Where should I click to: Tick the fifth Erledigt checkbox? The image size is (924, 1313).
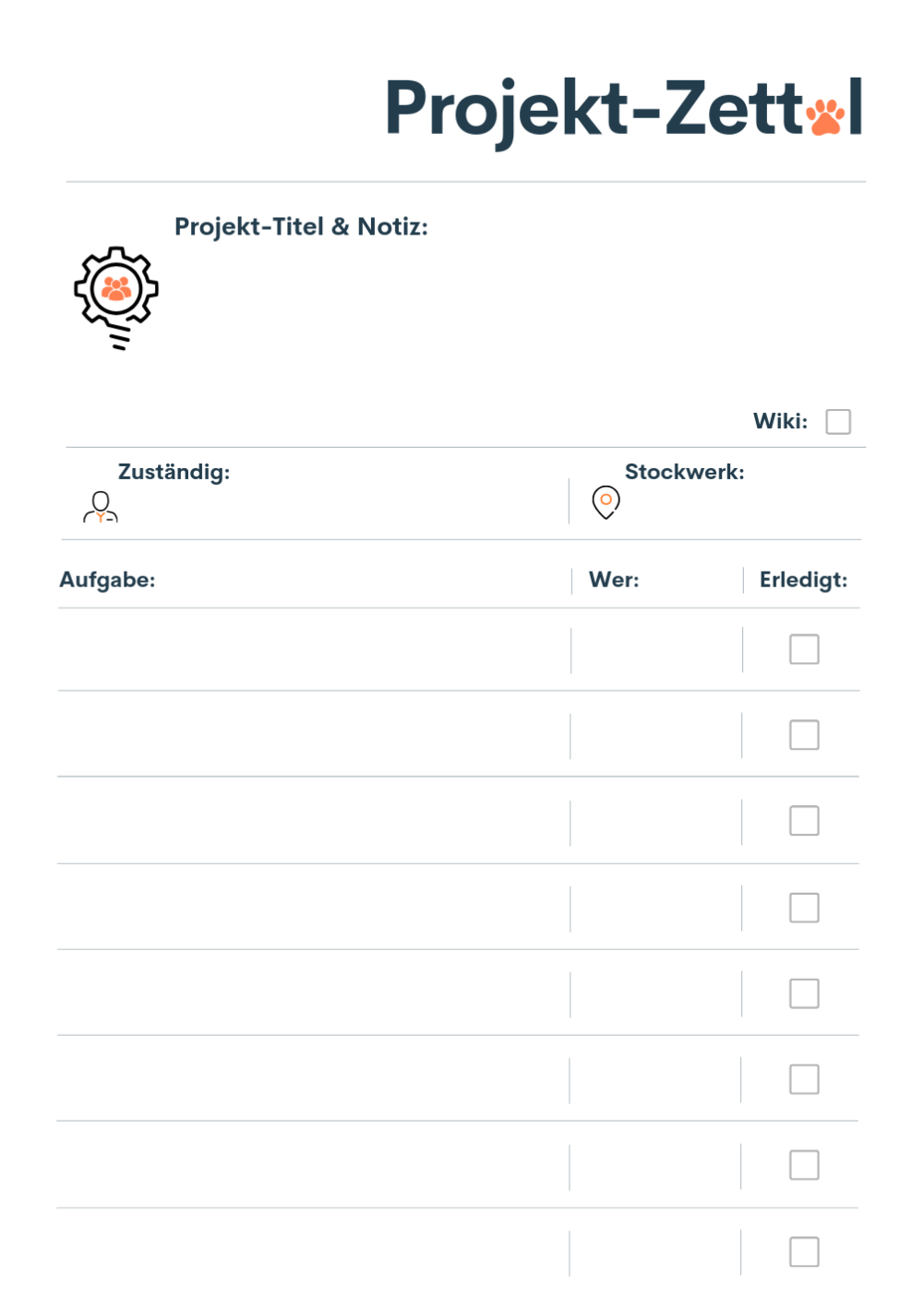tap(804, 994)
